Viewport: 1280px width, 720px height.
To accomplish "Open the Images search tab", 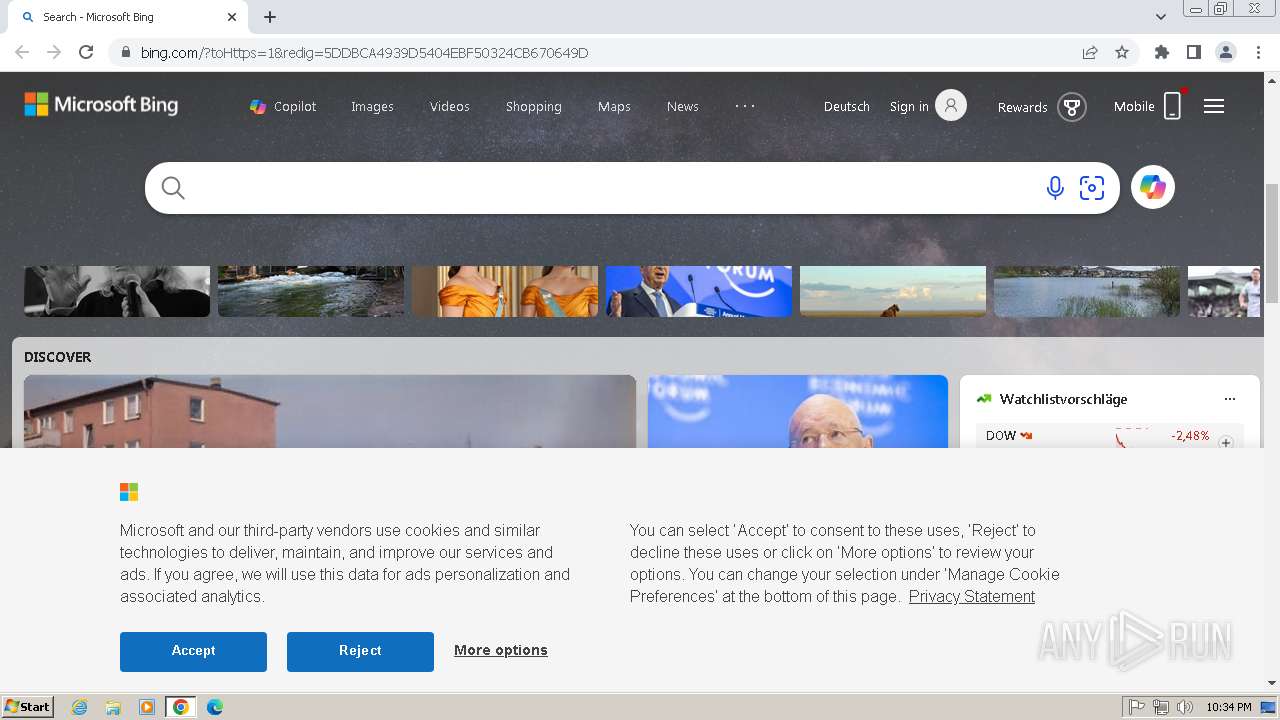I will (x=372, y=106).
